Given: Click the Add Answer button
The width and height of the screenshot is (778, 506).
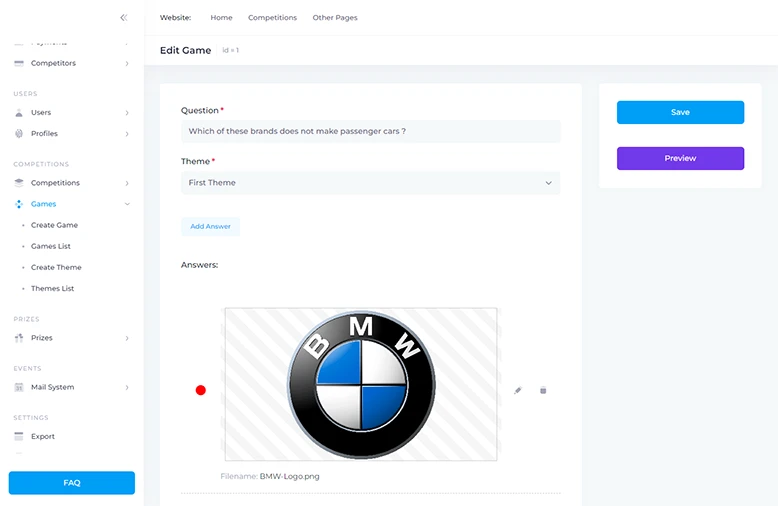Looking at the screenshot, I should (210, 226).
